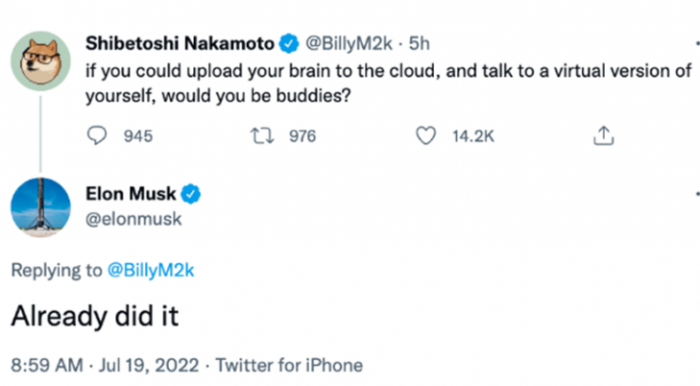Open more options on Shibetoshi's tweet
Image resolution: width=700 pixels, height=386 pixels.
click(697, 44)
